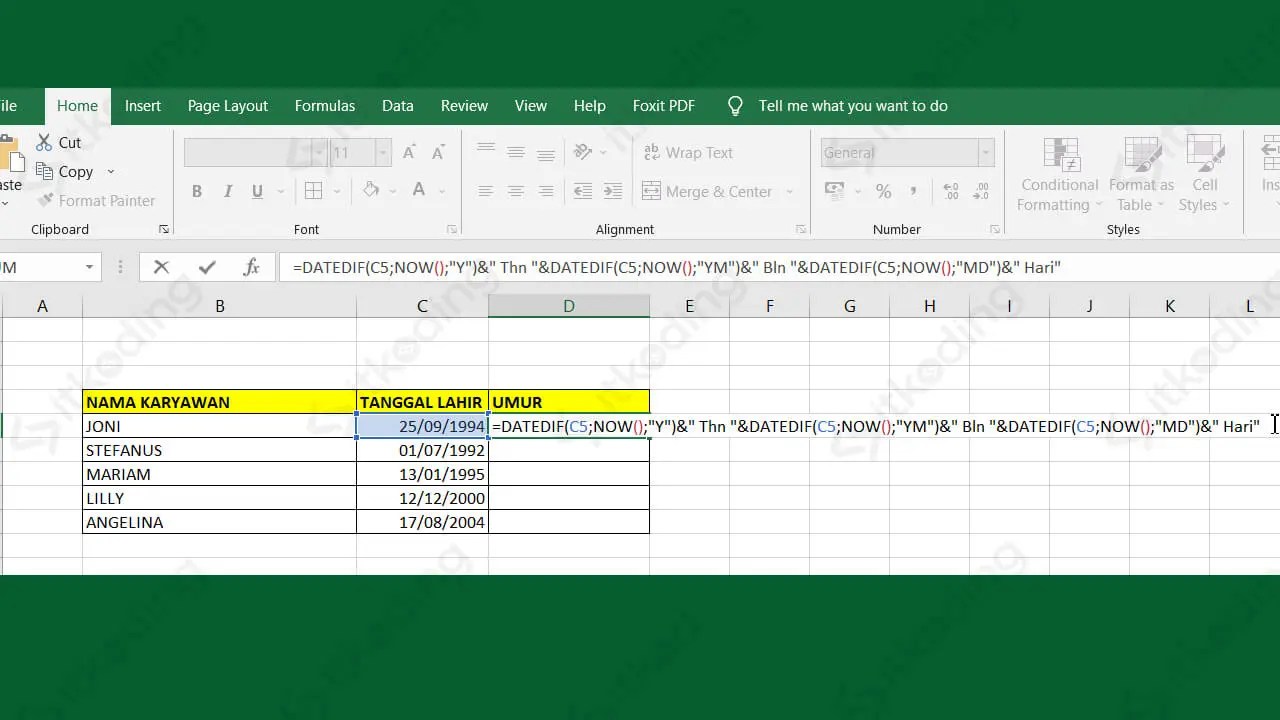The image size is (1280, 720).
Task: Select column D header
Action: (x=569, y=306)
